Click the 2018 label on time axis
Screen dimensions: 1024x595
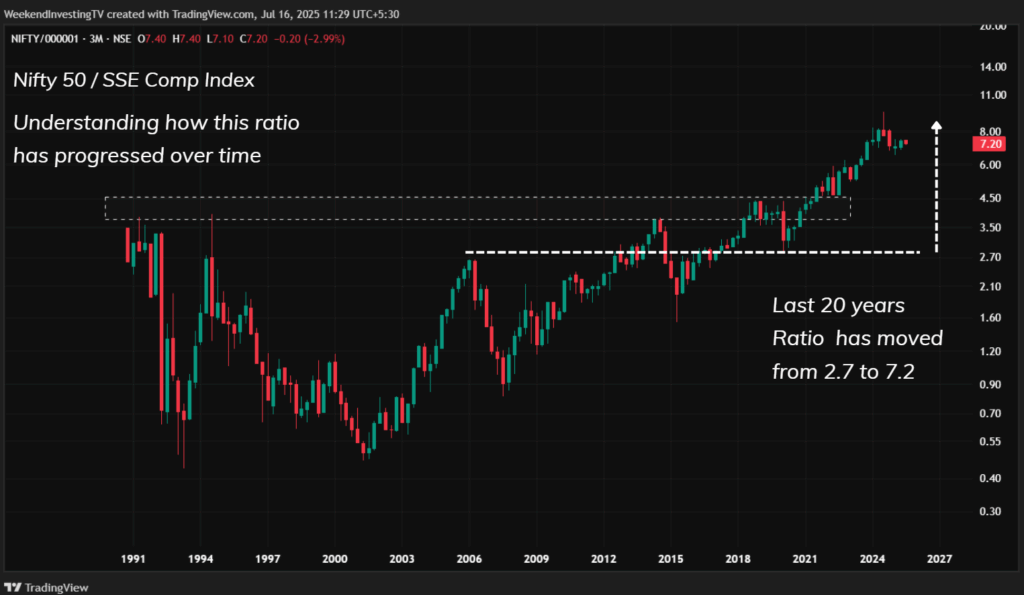click(737, 559)
